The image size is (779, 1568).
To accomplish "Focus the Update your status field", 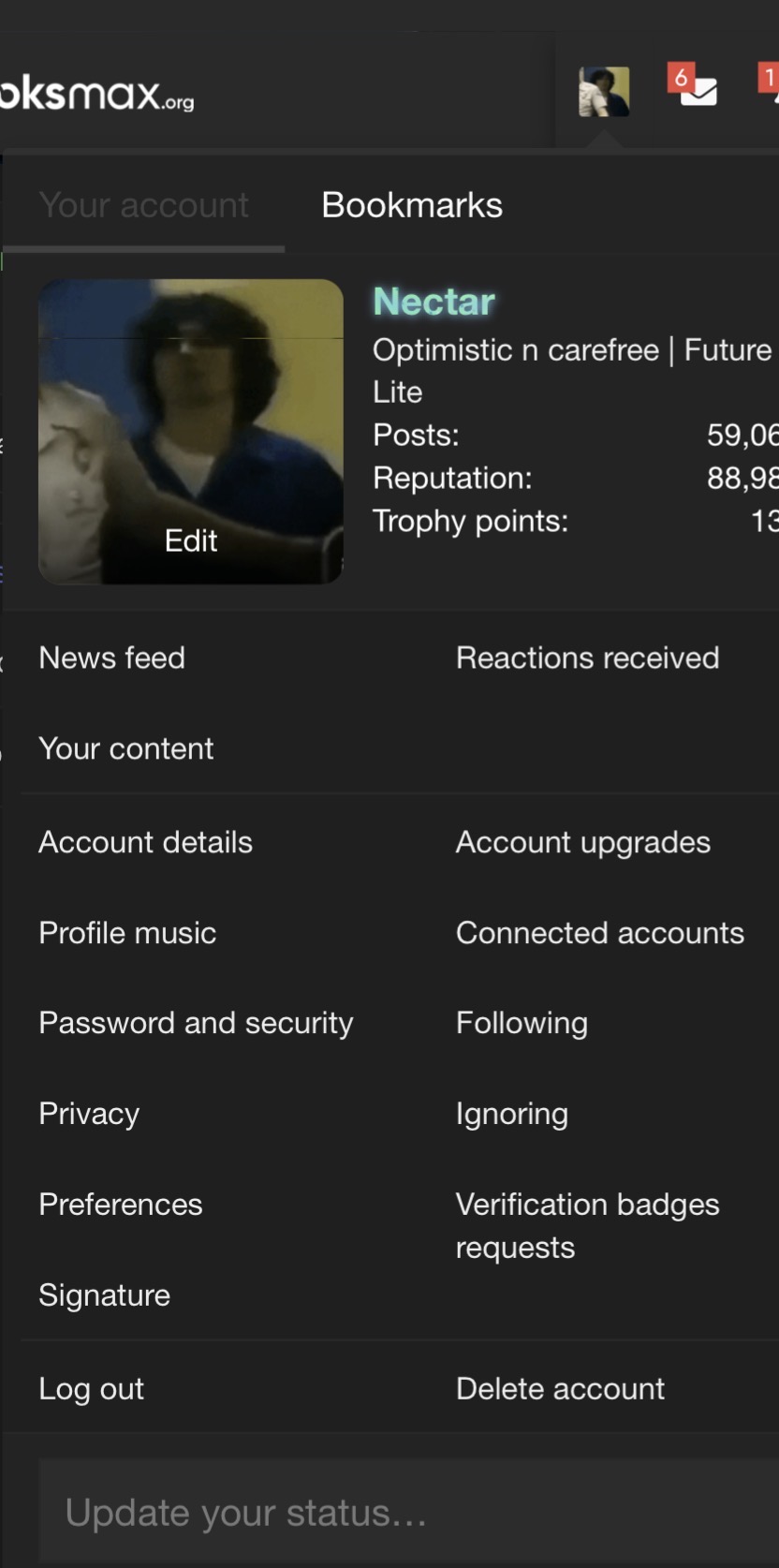I will pos(409,1512).
